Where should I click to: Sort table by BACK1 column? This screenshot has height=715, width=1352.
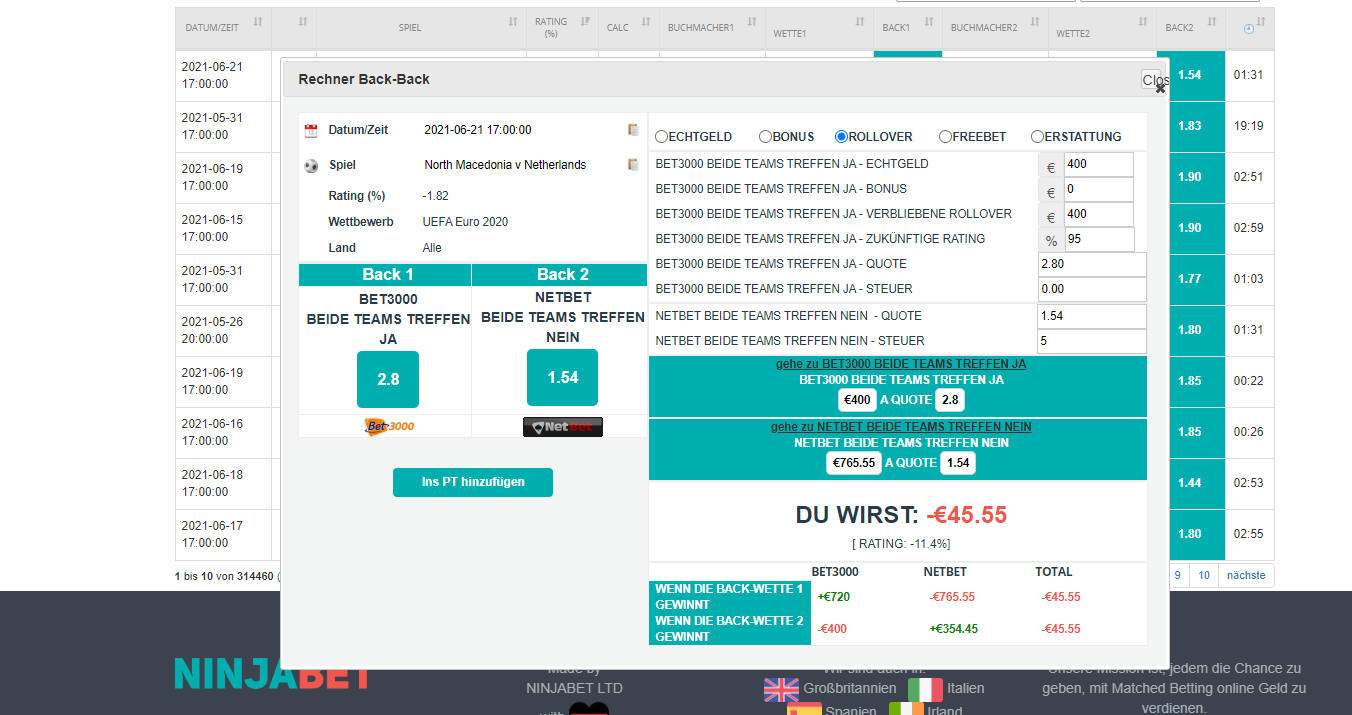[x=908, y=27]
